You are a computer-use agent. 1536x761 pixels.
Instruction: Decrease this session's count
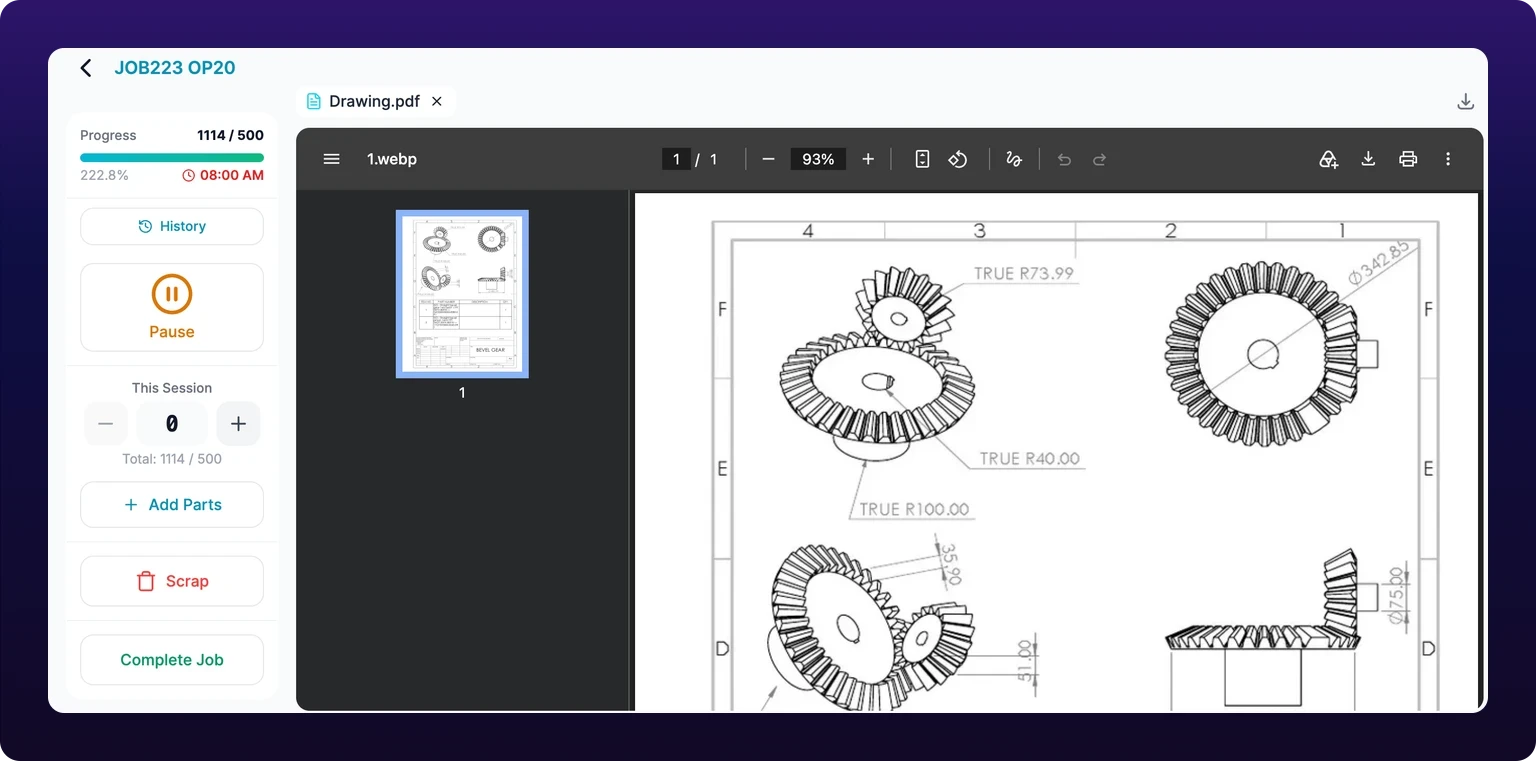[x=106, y=424]
